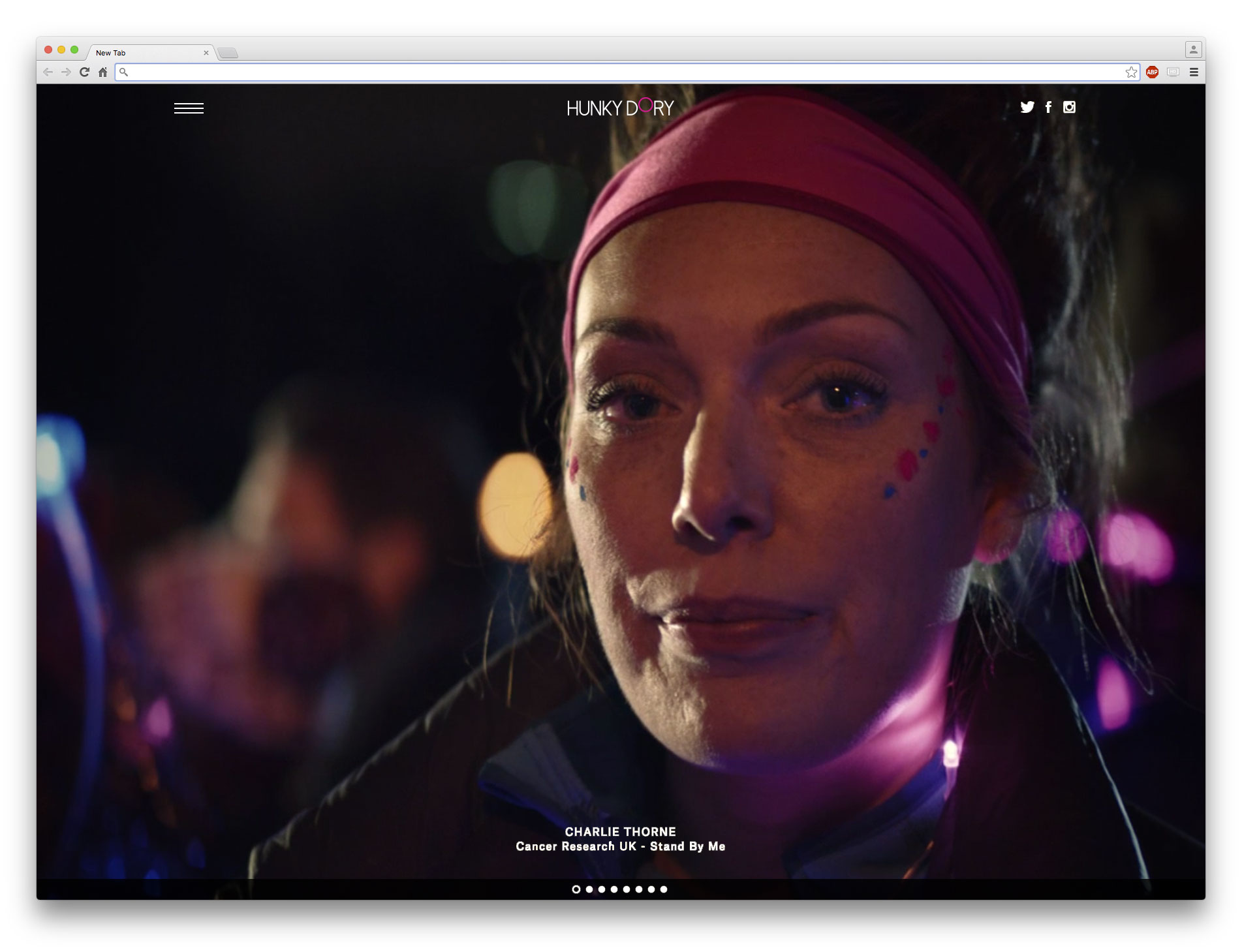The image size is (1242, 952).
Task: Click the Adblock Plus extension icon
Action: pyautogui.click(x=1152, y=72)
